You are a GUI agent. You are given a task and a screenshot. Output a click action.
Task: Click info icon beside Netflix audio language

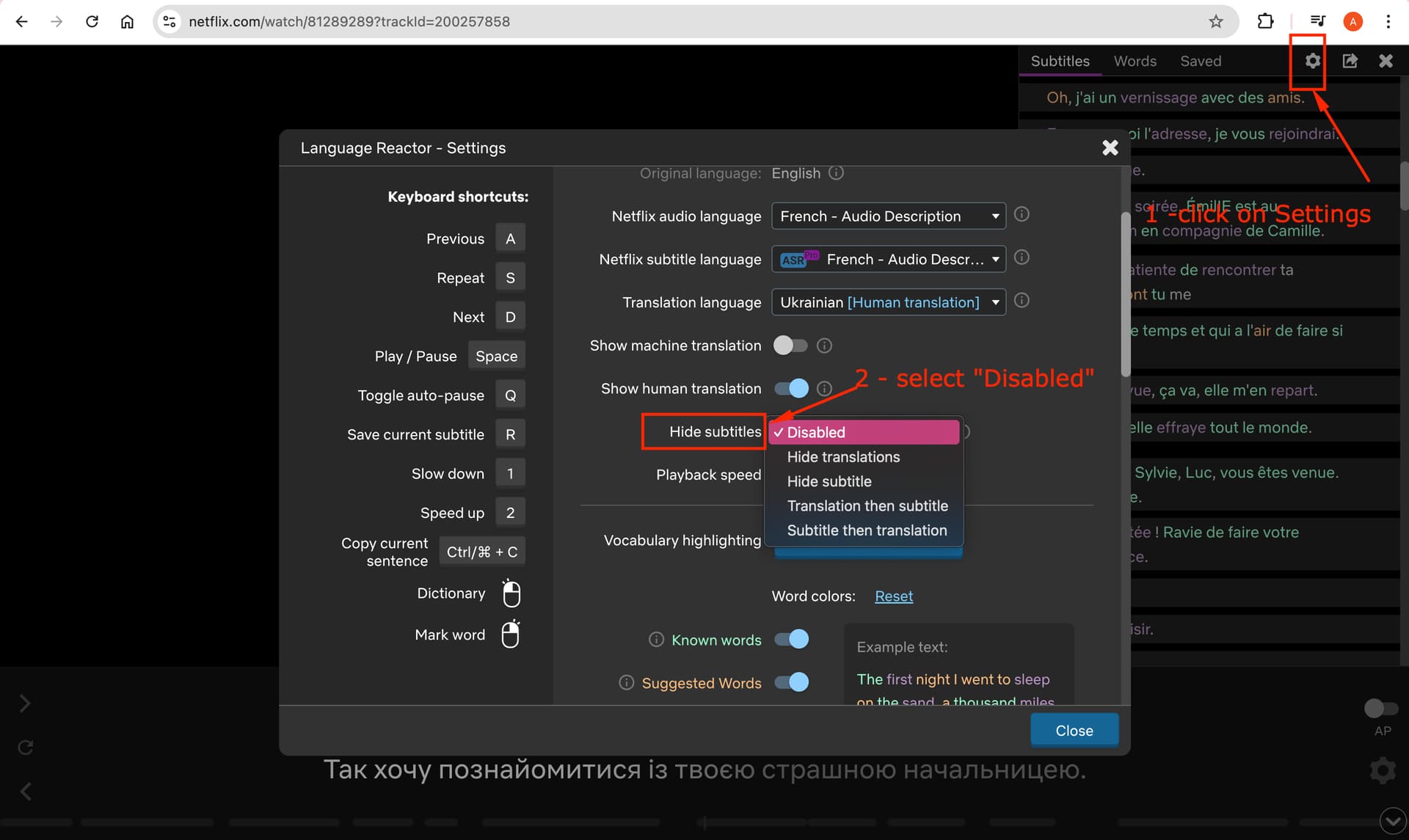pyautogui.click(x=1022, y=214)
